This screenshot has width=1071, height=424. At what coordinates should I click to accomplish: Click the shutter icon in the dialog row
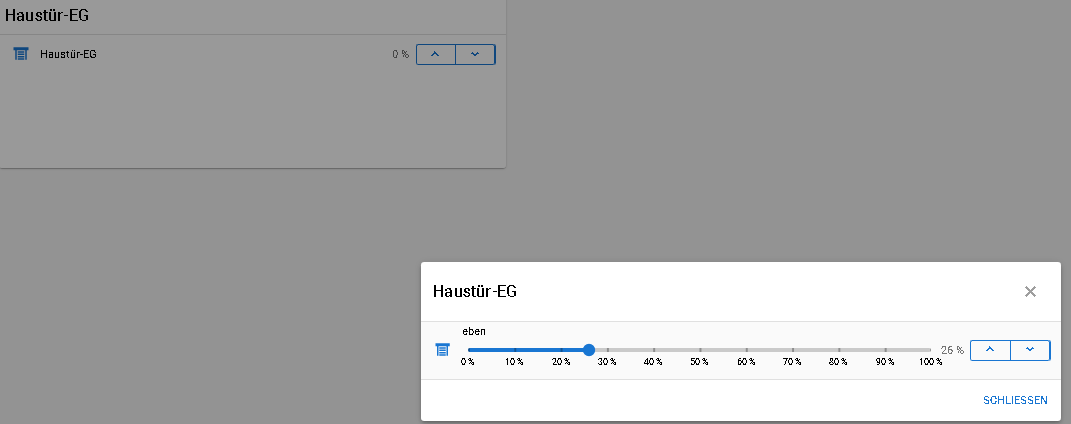442,350
